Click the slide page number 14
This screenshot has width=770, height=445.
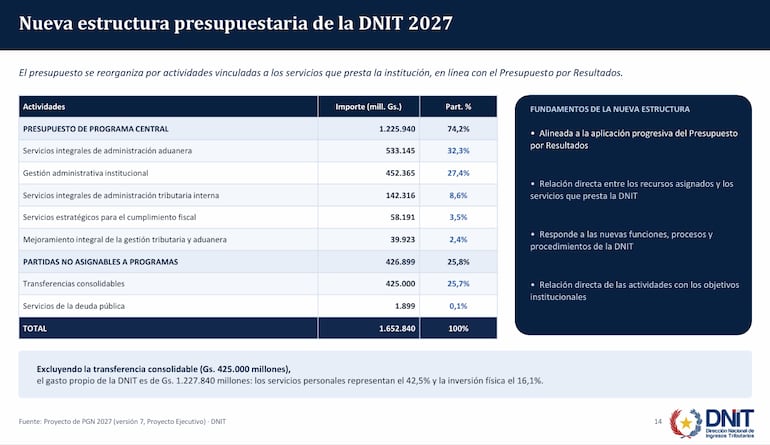click(658, 421)
